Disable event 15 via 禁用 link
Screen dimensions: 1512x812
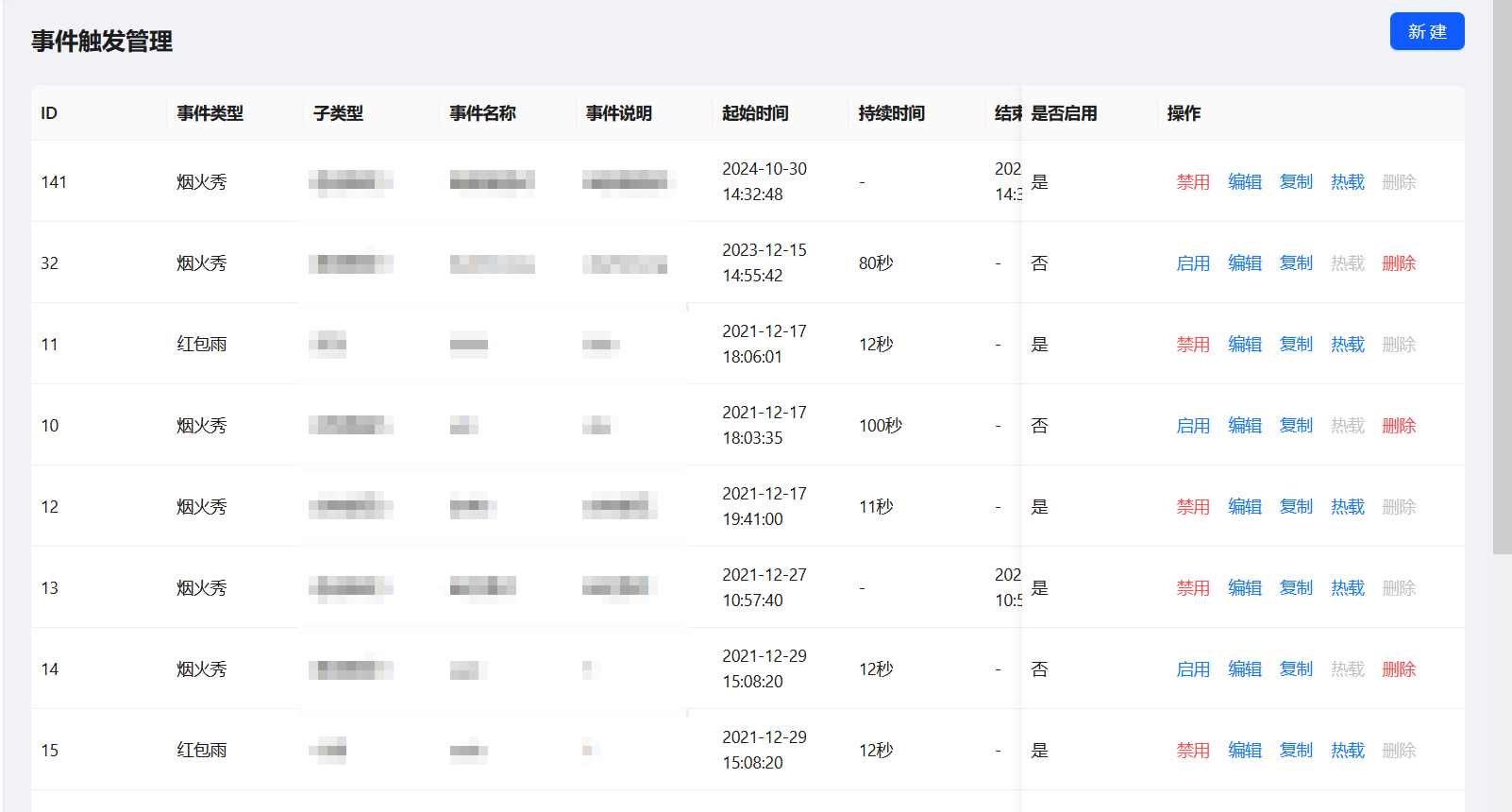tap(1192, 751)
